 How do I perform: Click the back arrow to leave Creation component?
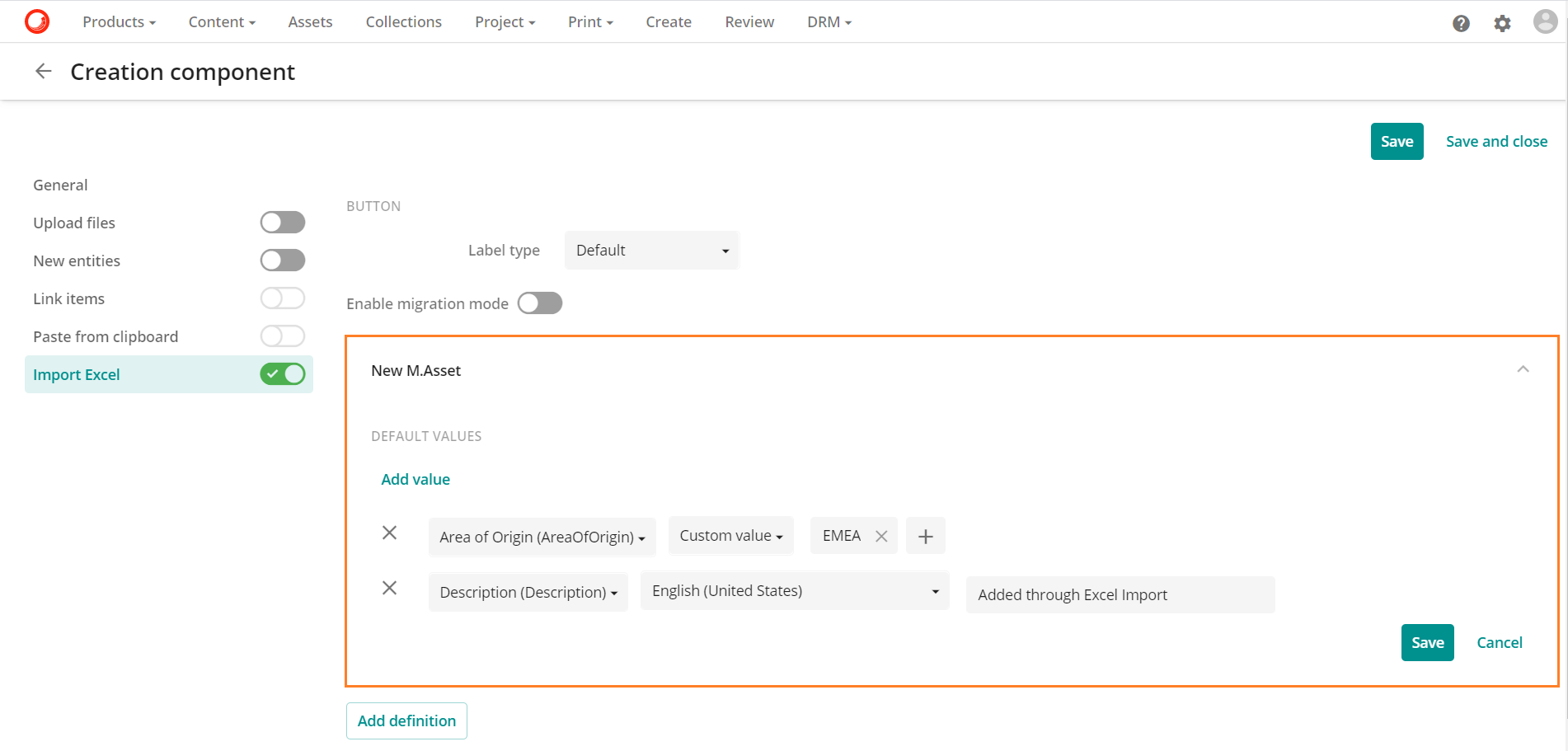click(x=43, y=71)
